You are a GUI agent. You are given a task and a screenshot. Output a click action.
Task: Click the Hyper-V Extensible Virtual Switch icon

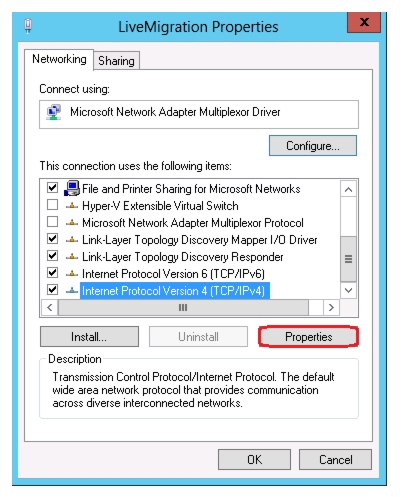[72, 206]
